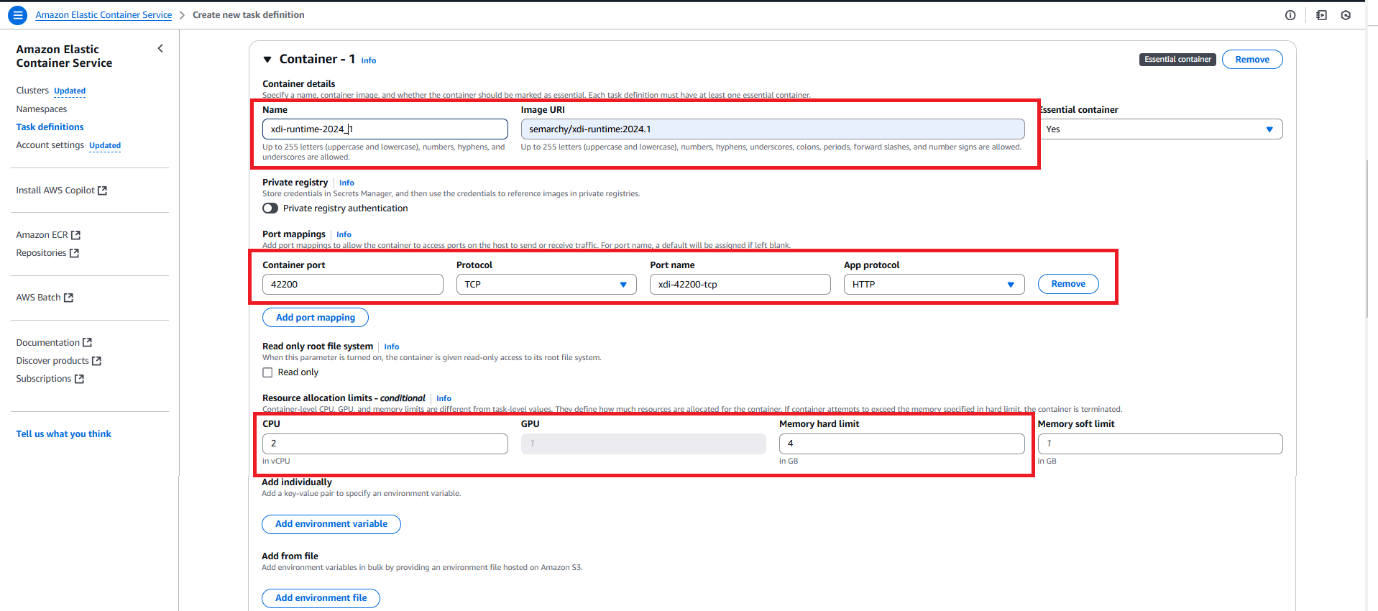Click the CPU input field
This screenshot has height=611, width=1378.
coord(385,443)
